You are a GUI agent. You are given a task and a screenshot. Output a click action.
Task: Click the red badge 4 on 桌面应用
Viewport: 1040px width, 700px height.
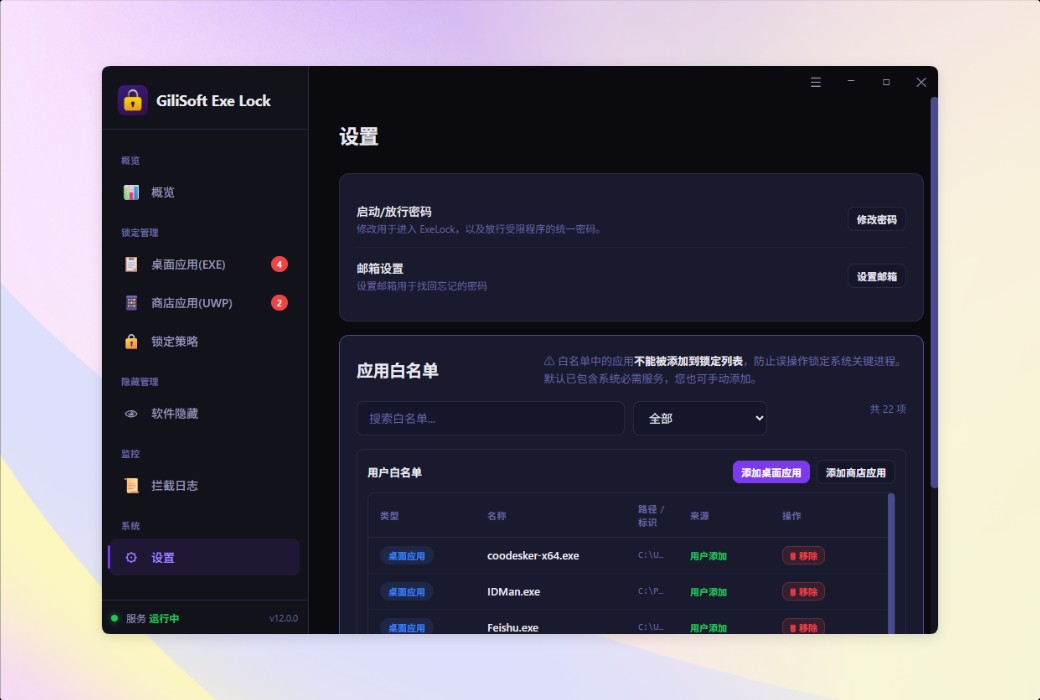pyautogui.click(x=279, y=264)
